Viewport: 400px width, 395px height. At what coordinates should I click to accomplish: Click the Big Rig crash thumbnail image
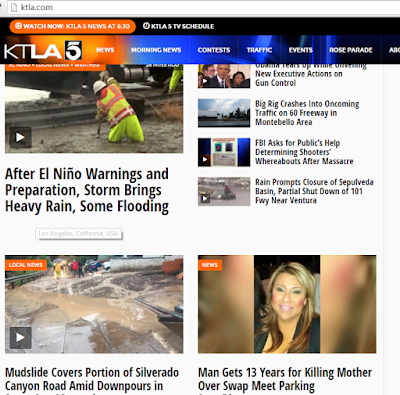click(224, 113)
